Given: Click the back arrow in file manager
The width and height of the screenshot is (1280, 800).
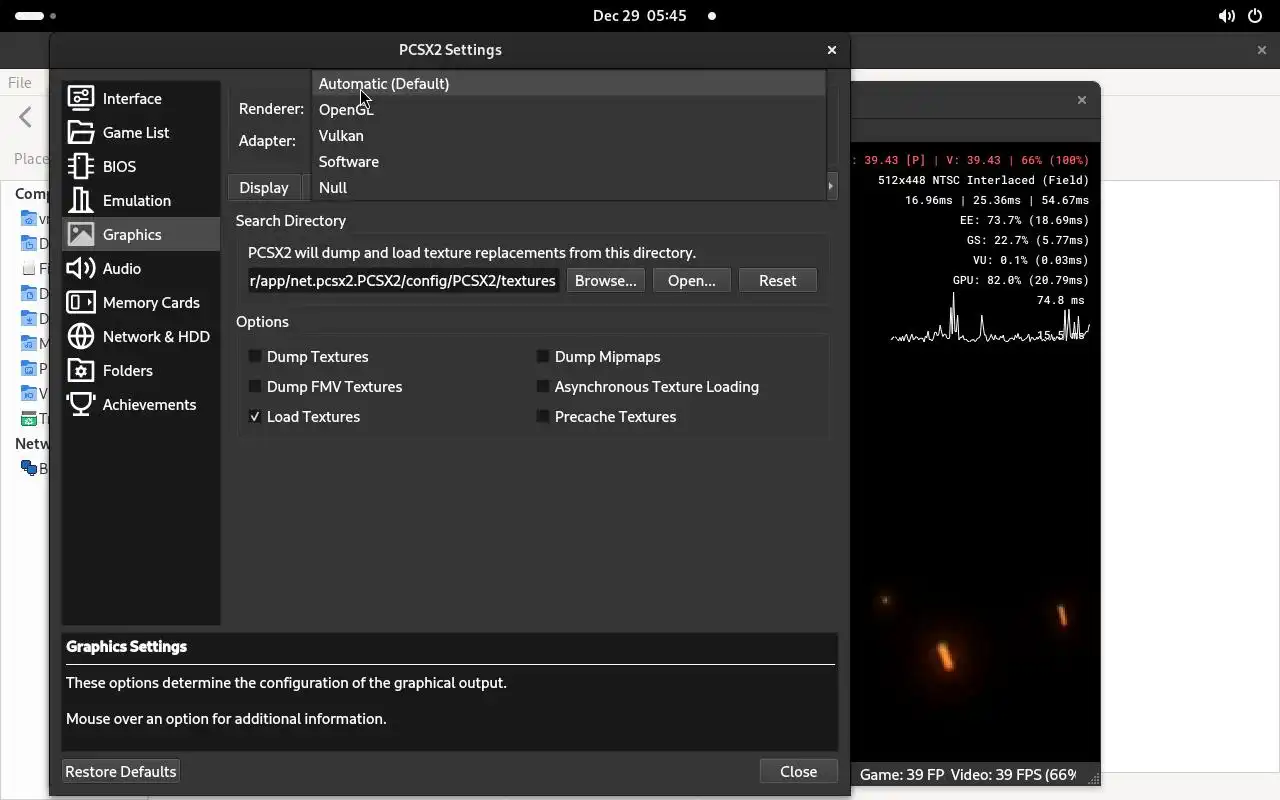Looking at the screenshot, I should pyautogui.click(x=25, y=117).
